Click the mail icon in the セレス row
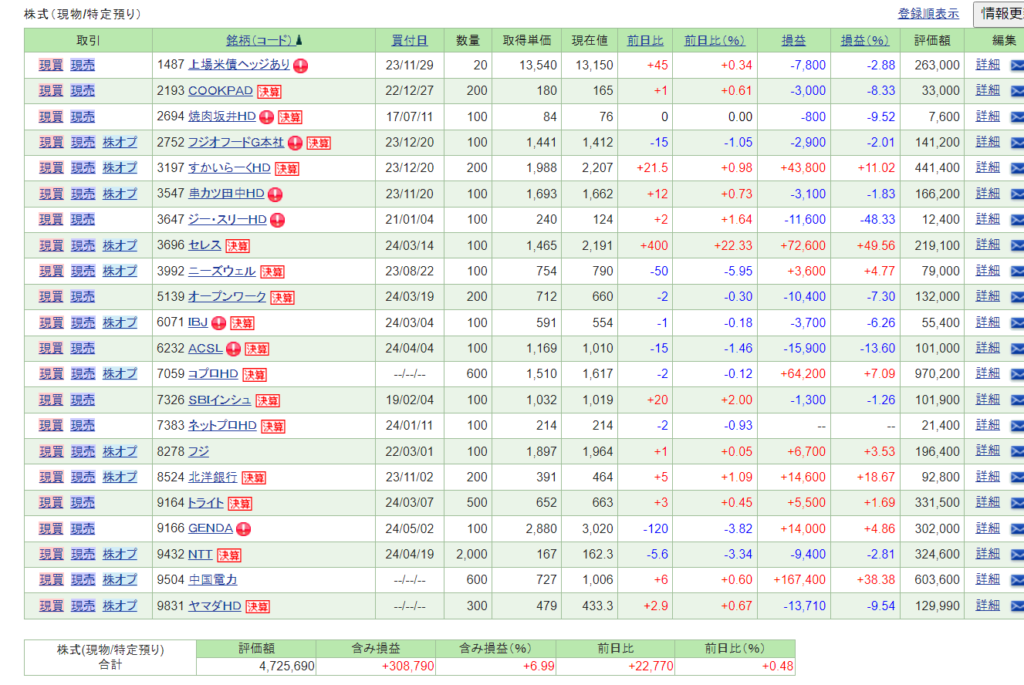Viewport: 1024px width, 685px height. point(1017,245)
